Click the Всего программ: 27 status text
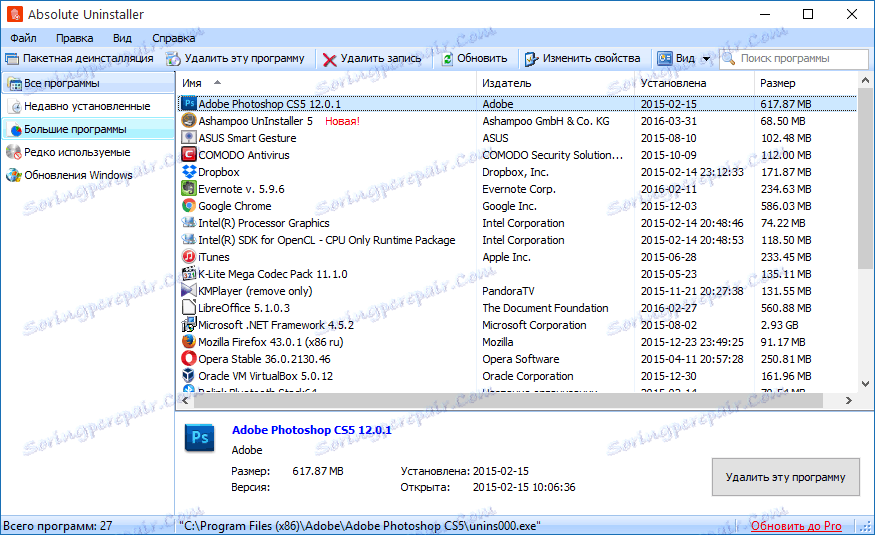The image size is (875, 535). click(x=57, y=526)
